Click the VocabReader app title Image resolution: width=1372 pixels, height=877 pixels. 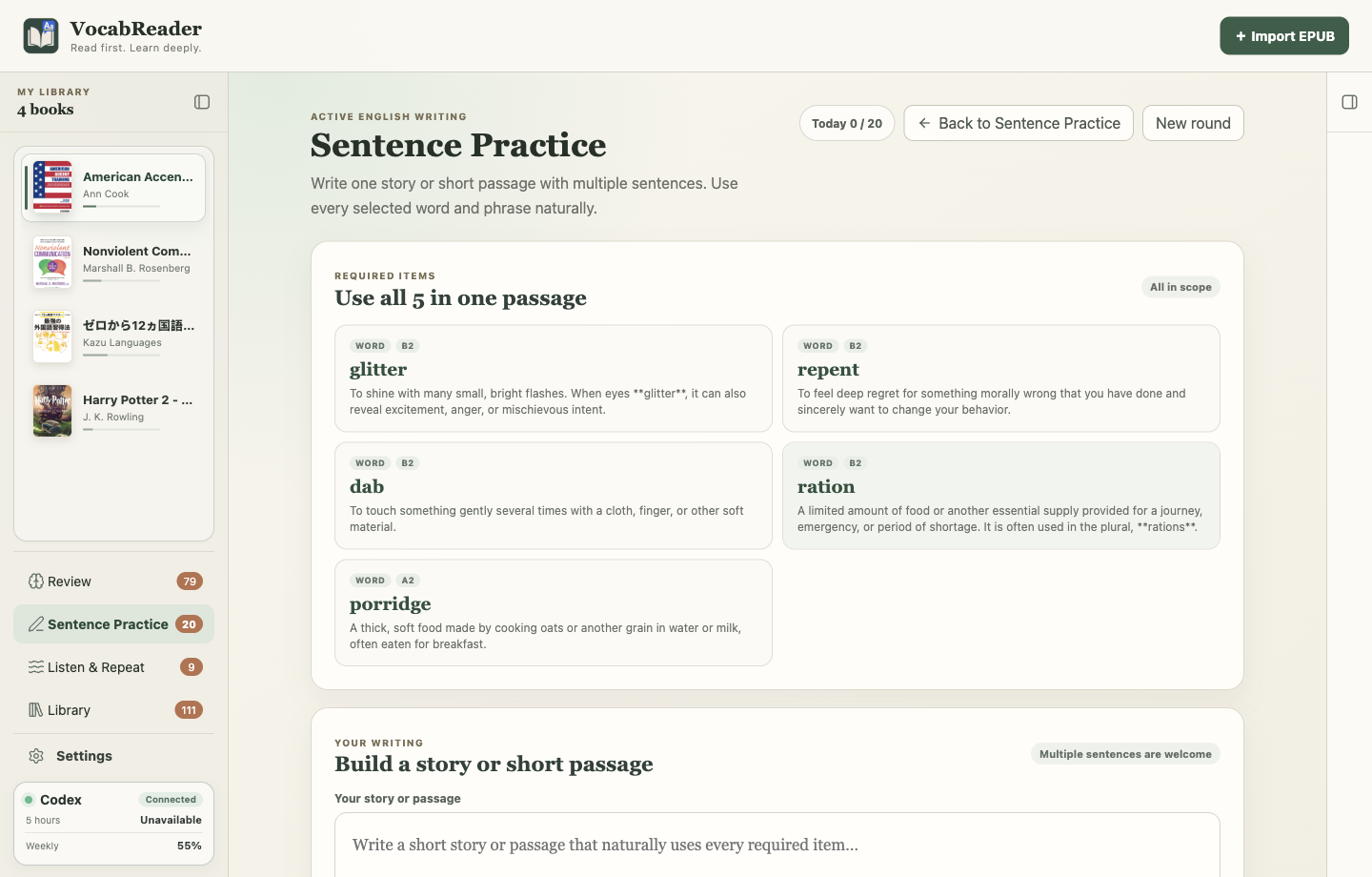click(x=136, y=29)
